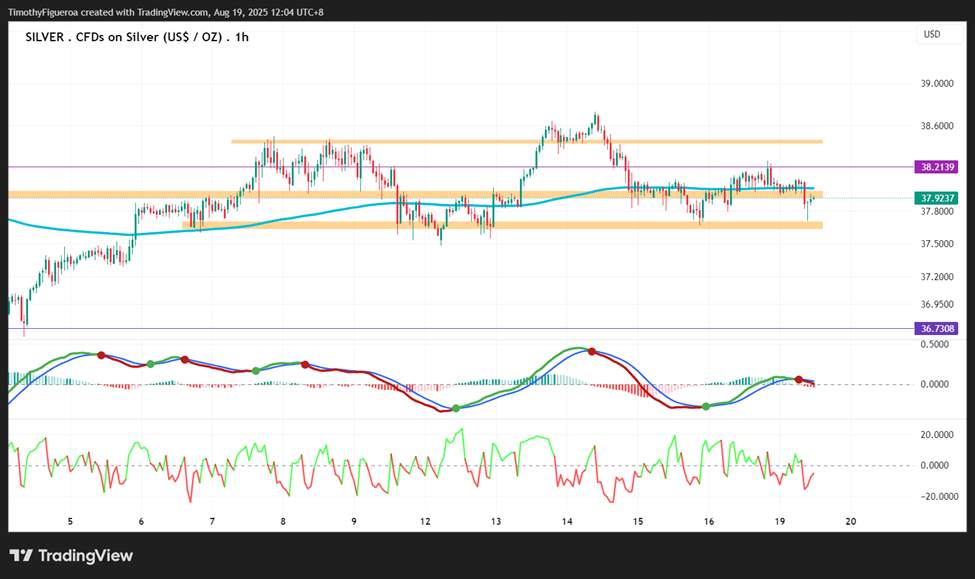Click date label 9 on time axis
The image size is (975, 579).
point(354,521)
